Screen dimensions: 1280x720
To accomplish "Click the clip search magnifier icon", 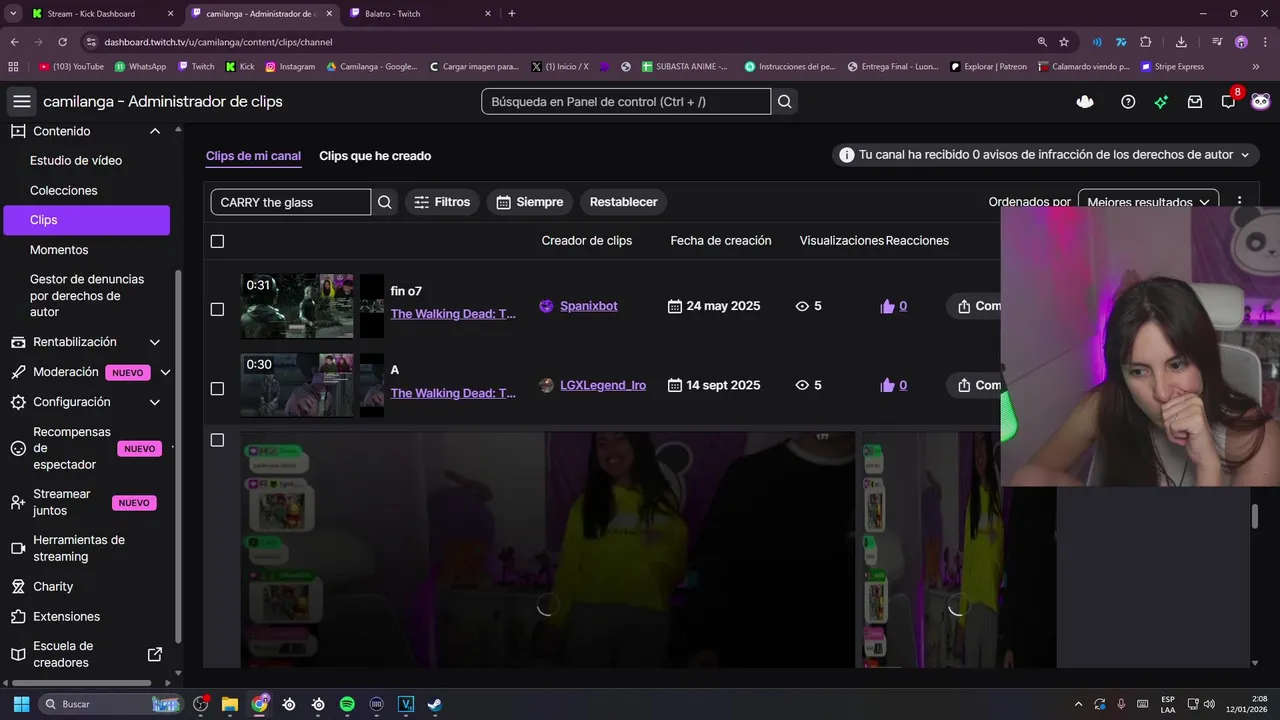I will point(385,202).
